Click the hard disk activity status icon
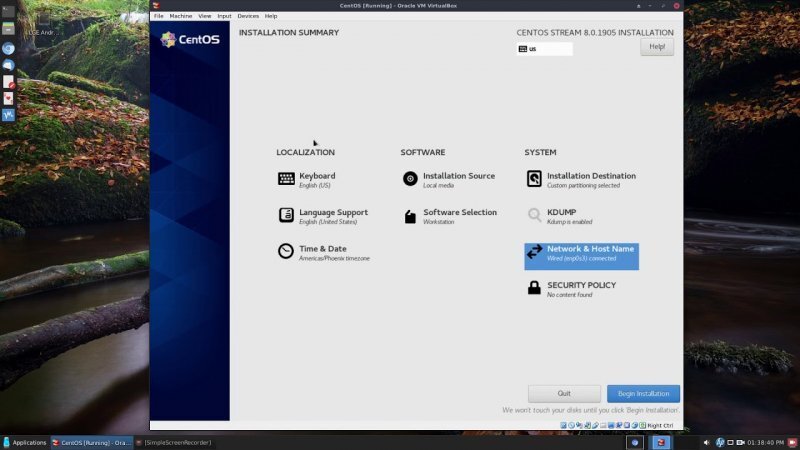This screenshot has height=450, width=800. [563, 426]
